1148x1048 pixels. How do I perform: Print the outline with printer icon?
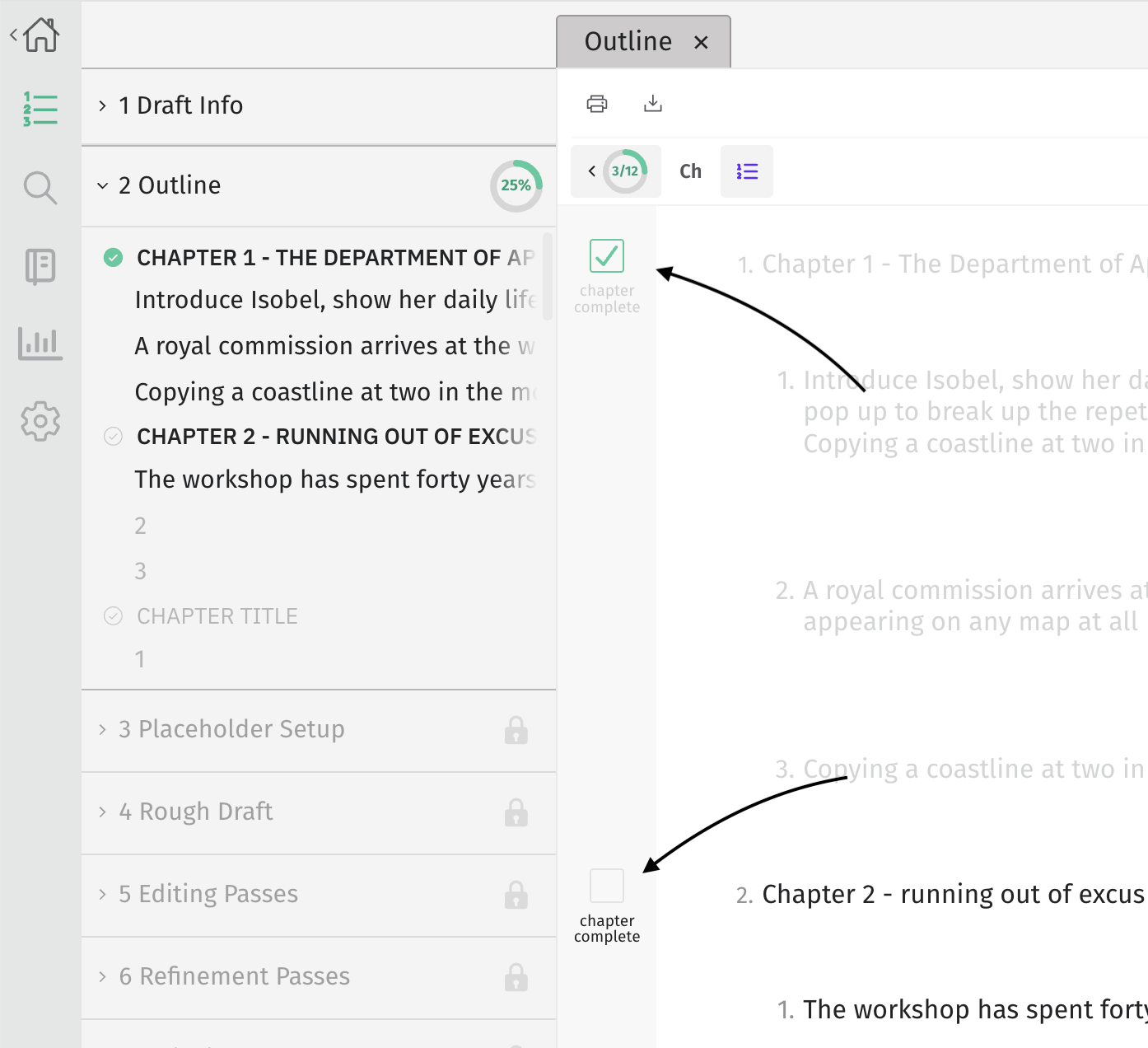(597, 103)
